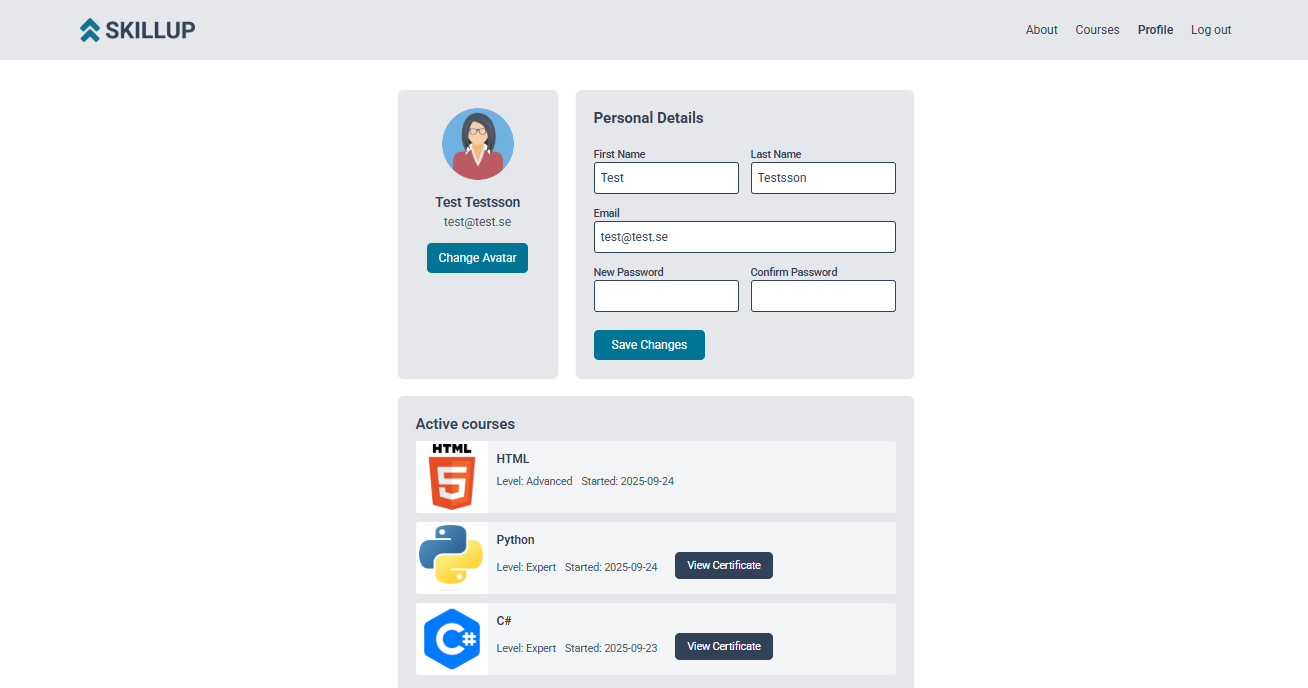
Task: Open the Profile nav item
Action: (1155, 30)
